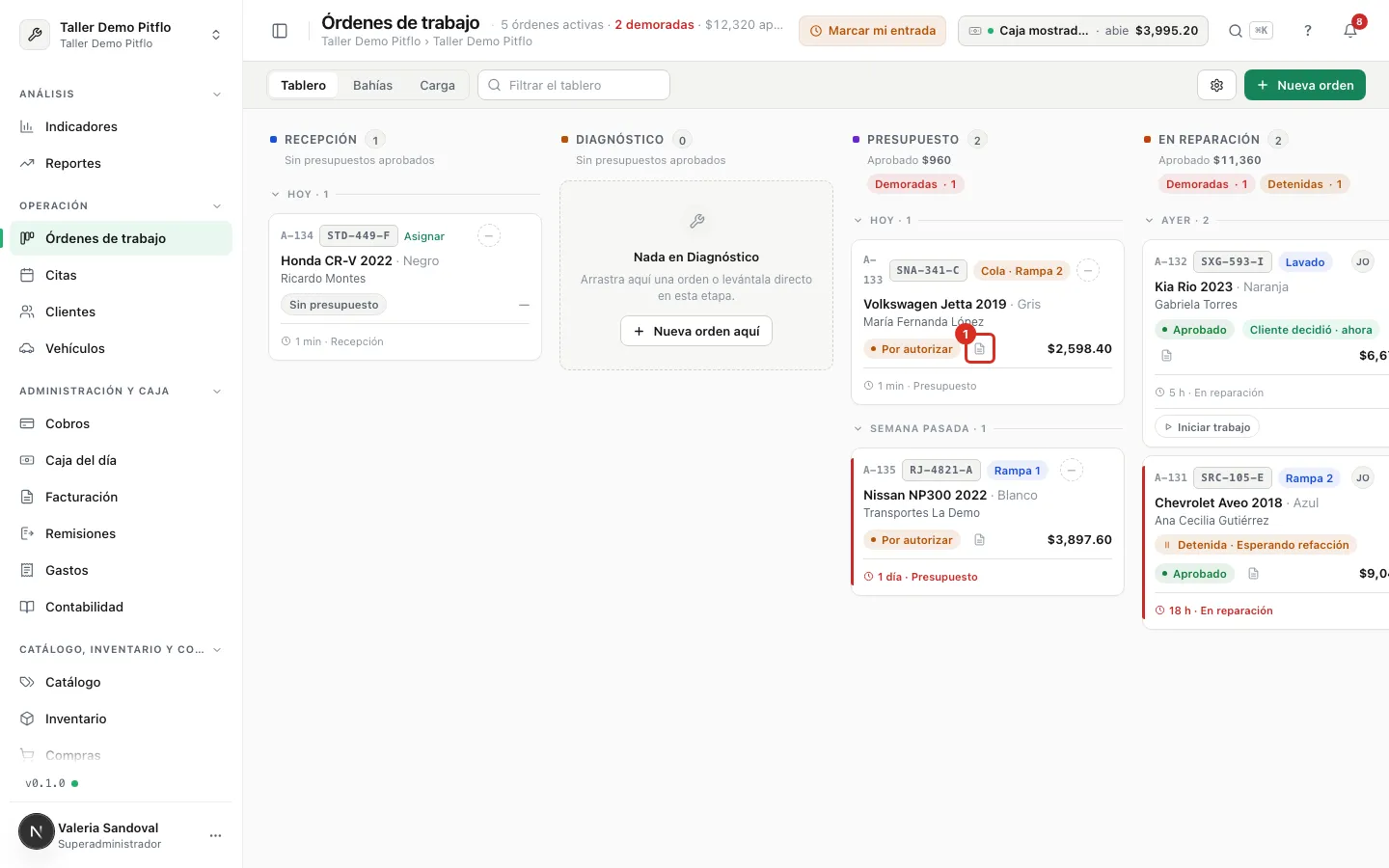This screenshot has width=1389, height=868.
Task: Click the workshop wrench logo icon
Action: point(35,35)
